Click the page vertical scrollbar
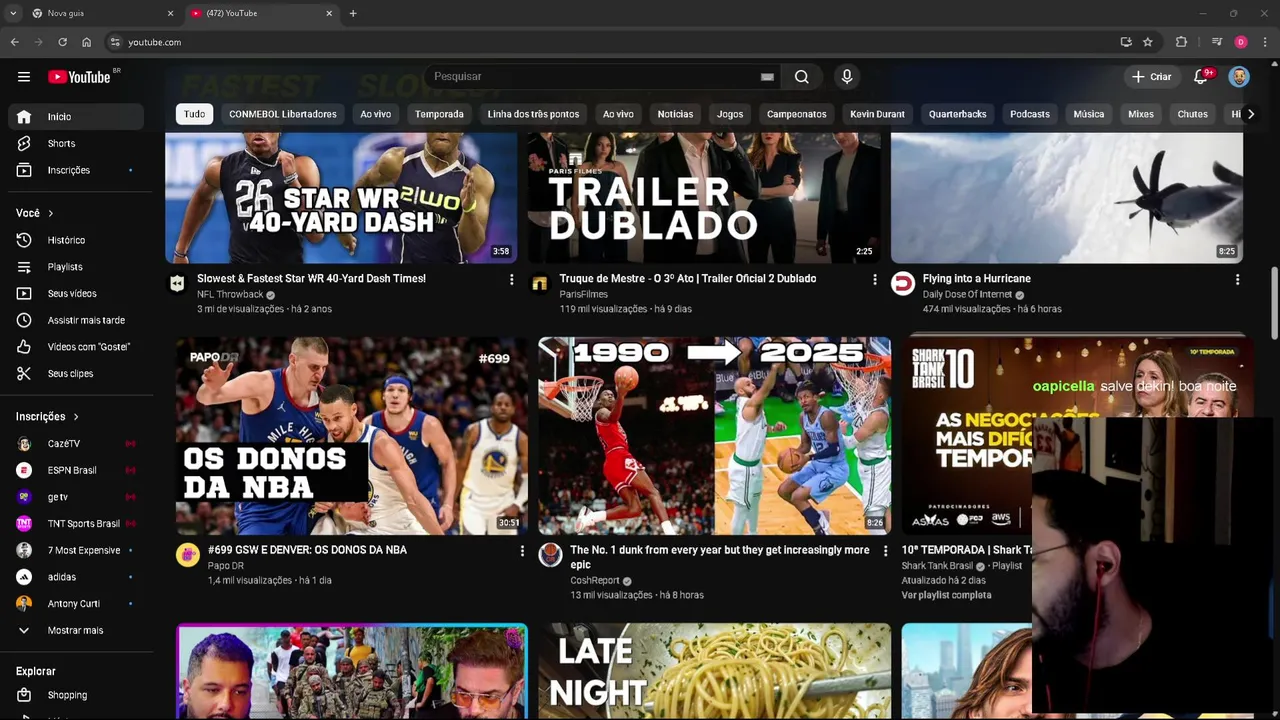The height and width of the screenshot is (720, 1280). [x=1274, y=303]
